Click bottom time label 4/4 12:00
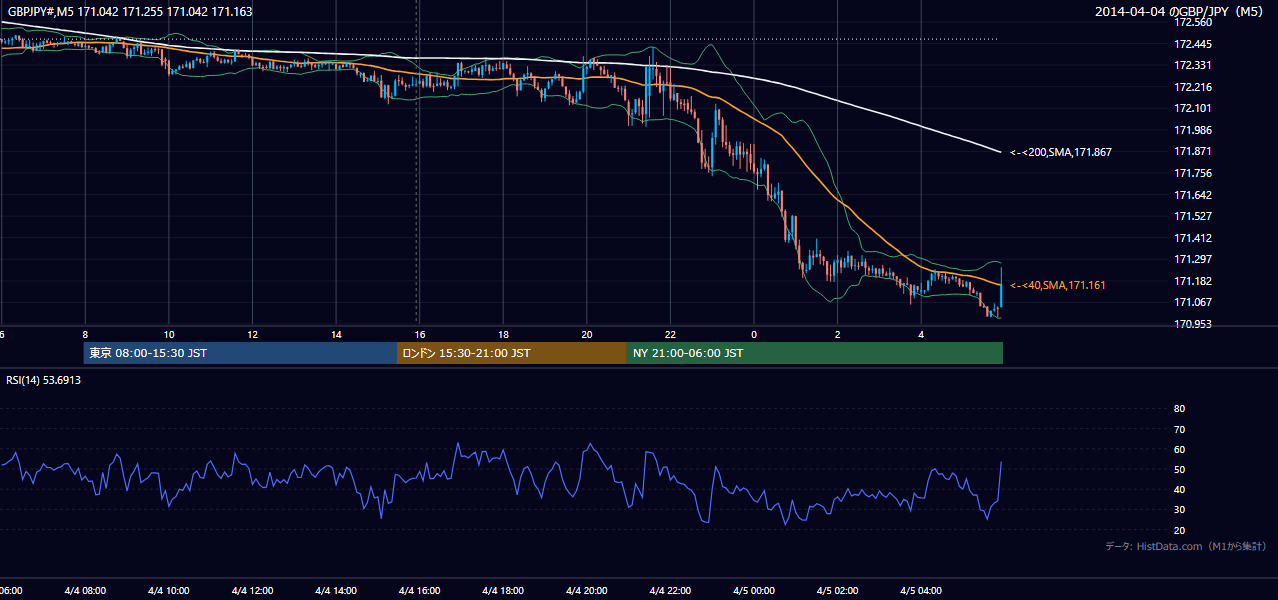This screenshot has width=1278, height=600. (x=253, y=591)
